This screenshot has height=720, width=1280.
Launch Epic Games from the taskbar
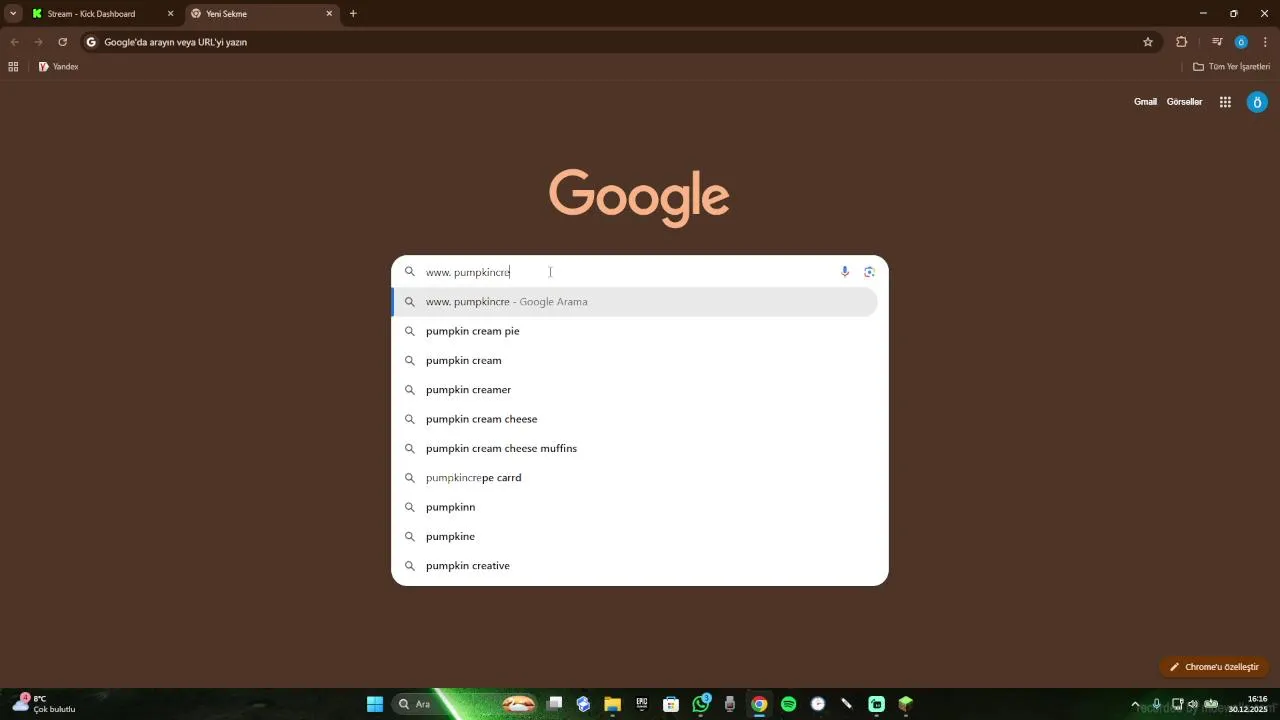tap(642, 704)
